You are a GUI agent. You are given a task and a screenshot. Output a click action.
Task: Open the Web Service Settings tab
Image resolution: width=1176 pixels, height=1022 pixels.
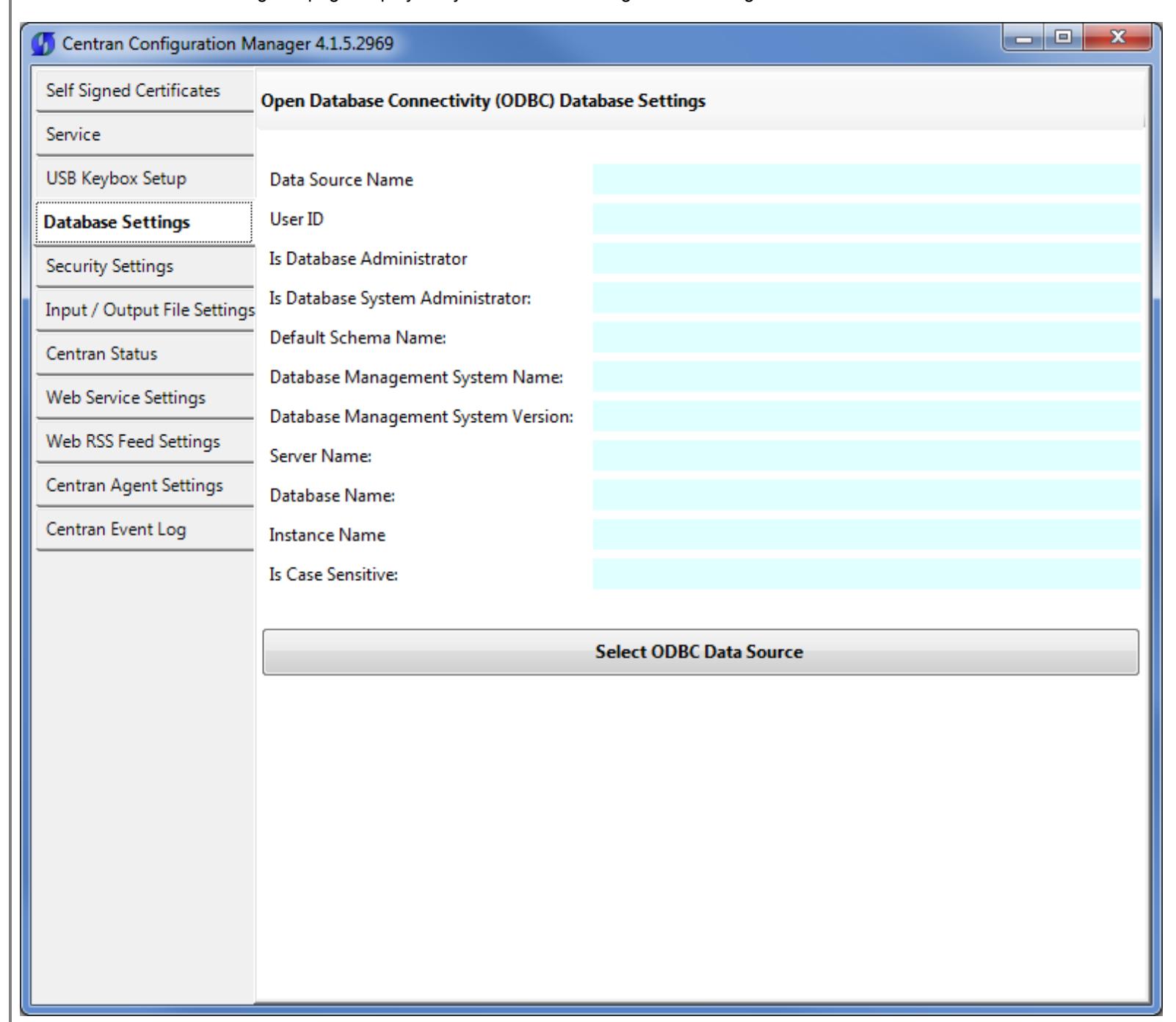pyautogui.click(x=145, y=398)
